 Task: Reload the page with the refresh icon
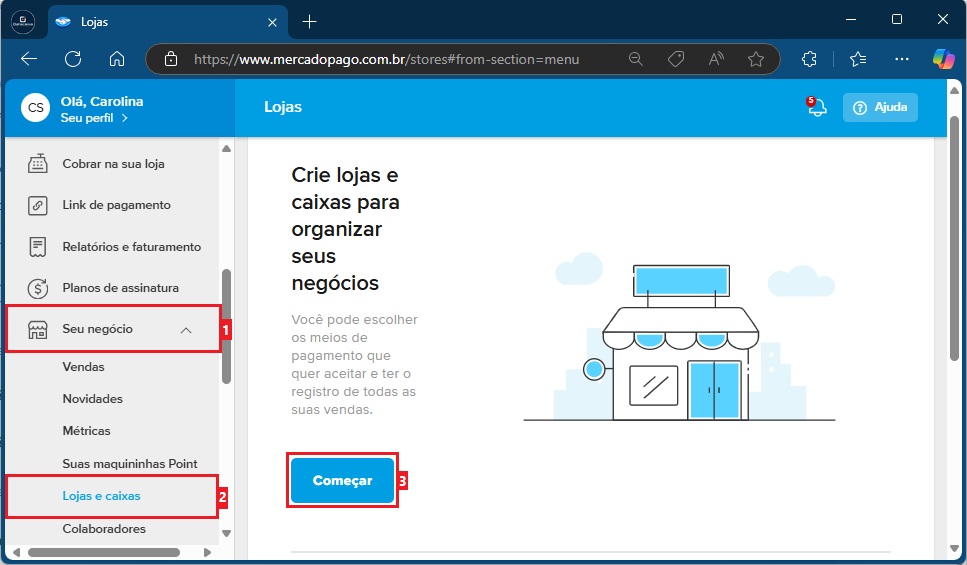pyautogui.click(x=73, y=59)
